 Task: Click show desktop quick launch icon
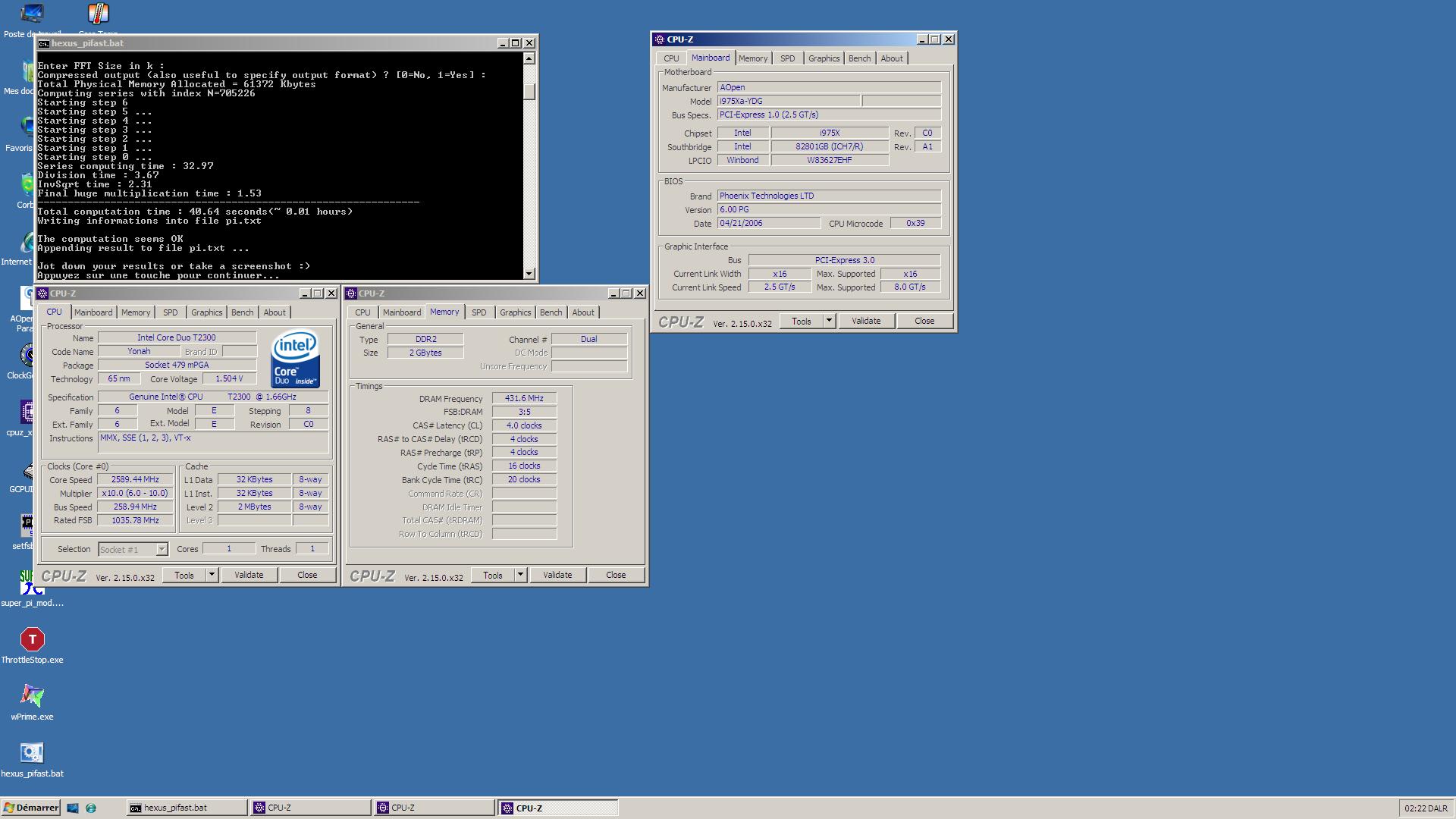(73, 808)
